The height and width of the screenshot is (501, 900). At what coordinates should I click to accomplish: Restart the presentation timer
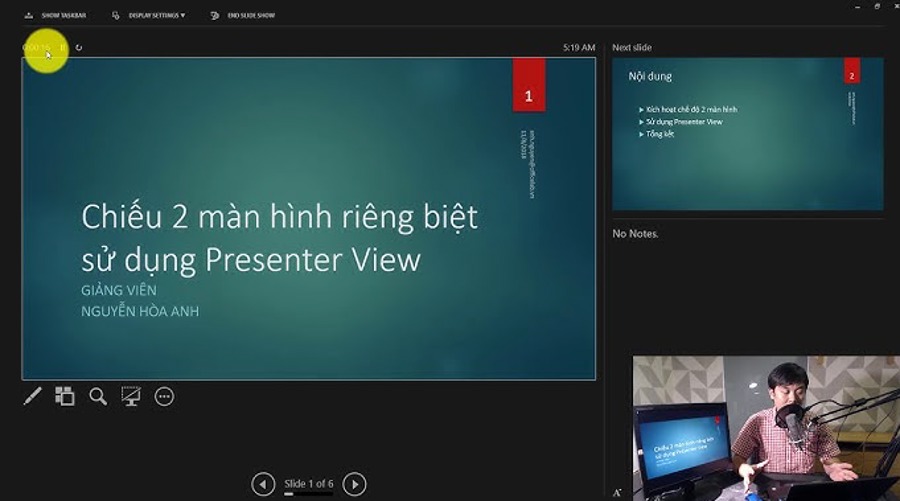[x=79, y=47]
